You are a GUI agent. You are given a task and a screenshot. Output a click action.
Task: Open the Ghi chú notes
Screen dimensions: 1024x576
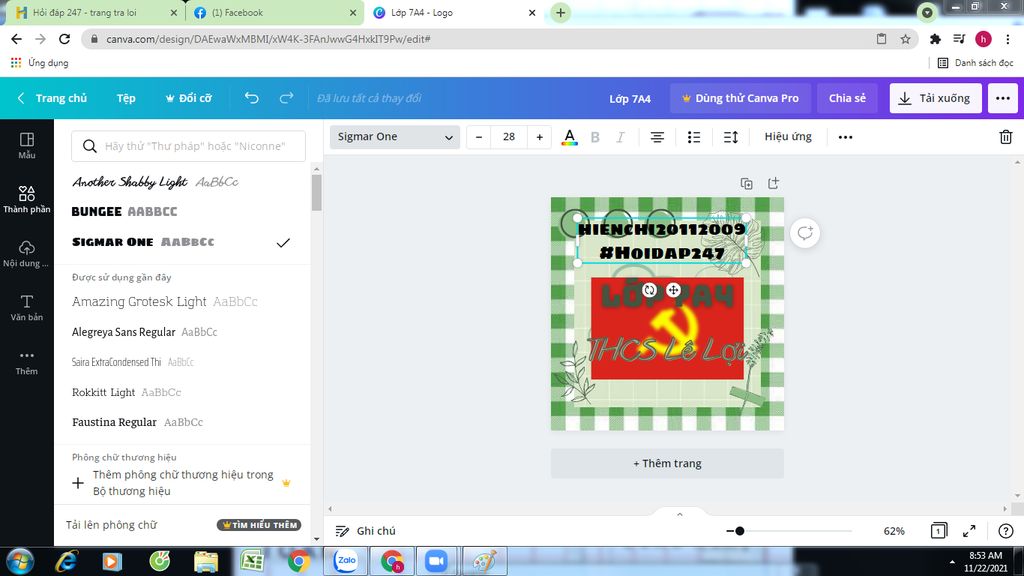pos(366,531)
